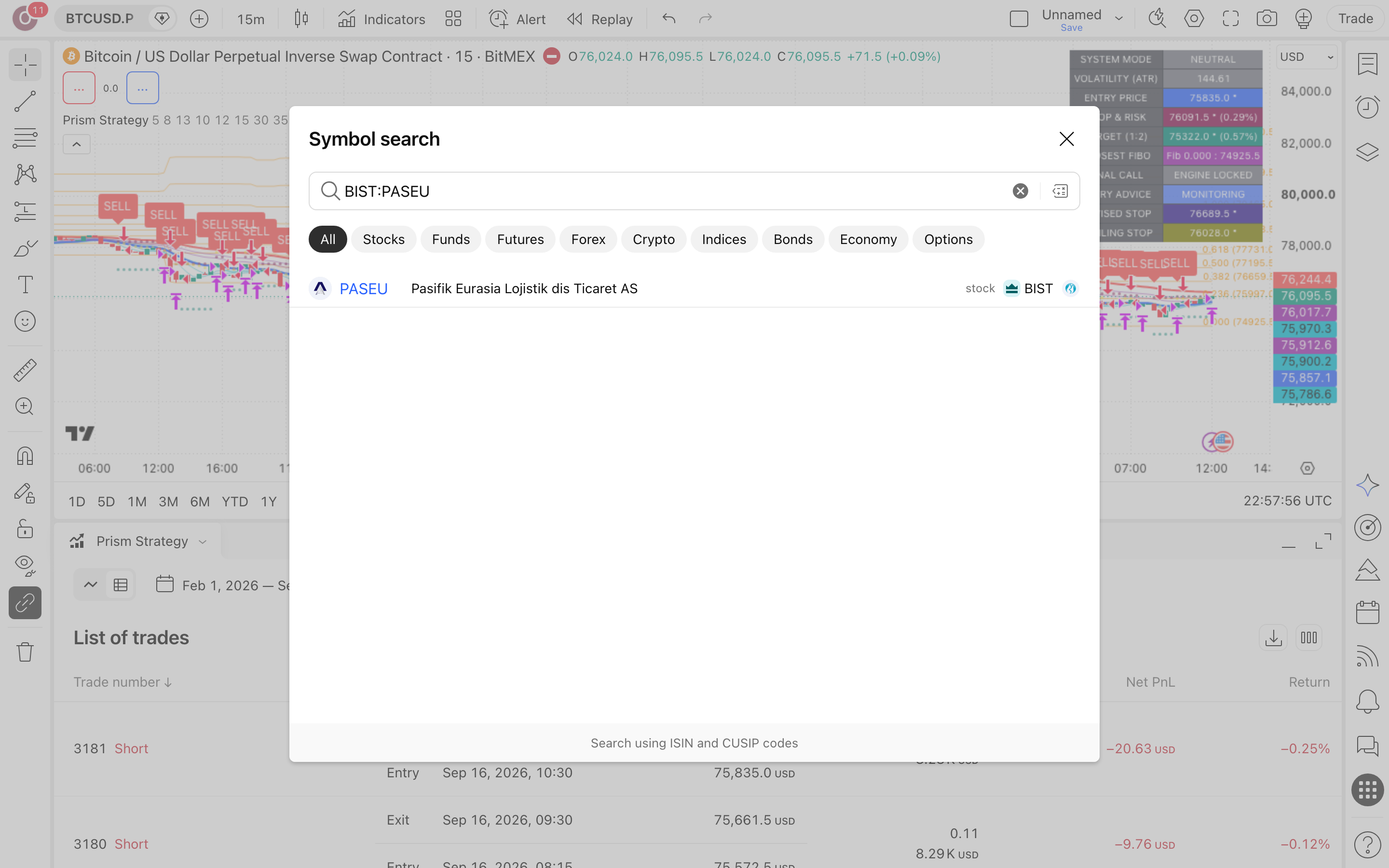Open candlestick chart type selector
Viewport: 1389px width, 868px height.
coord(301,19)
